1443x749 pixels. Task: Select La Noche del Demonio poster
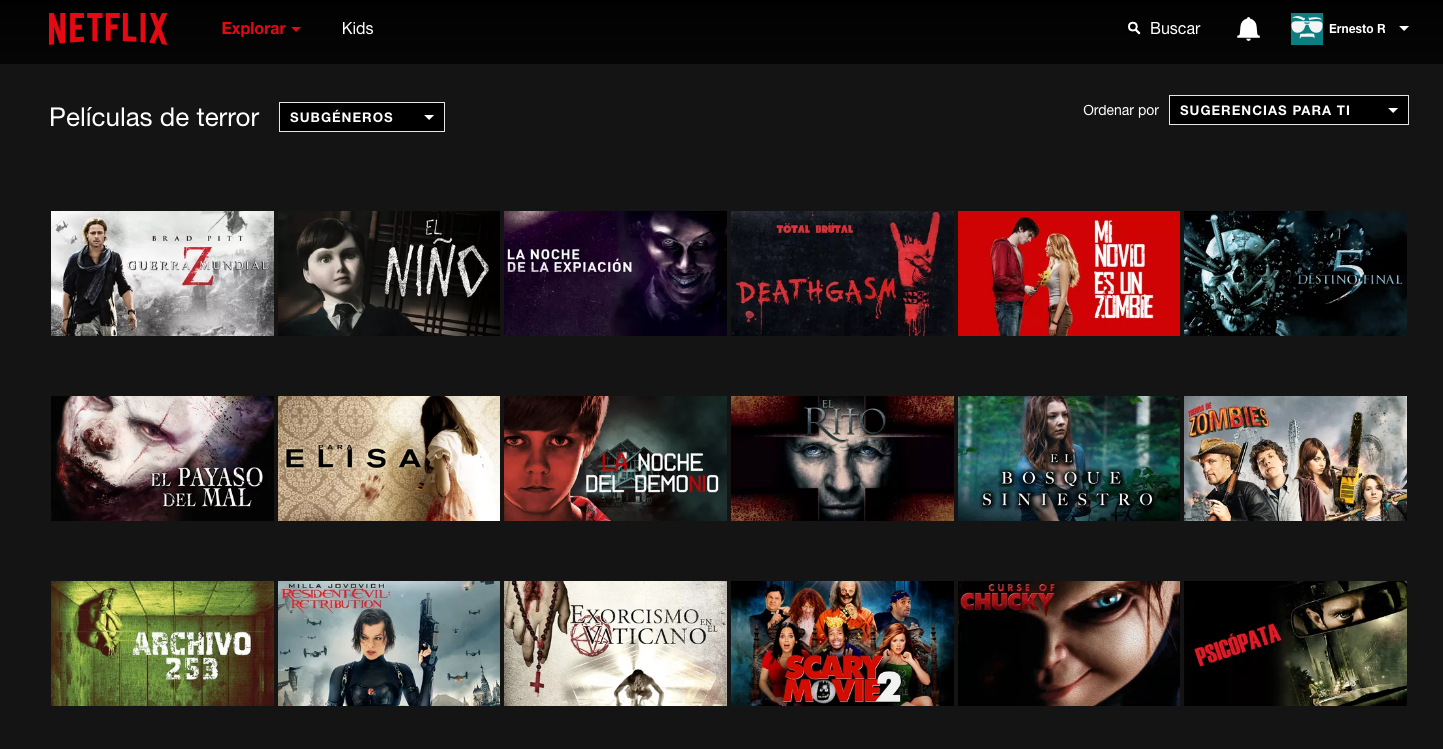615,458
